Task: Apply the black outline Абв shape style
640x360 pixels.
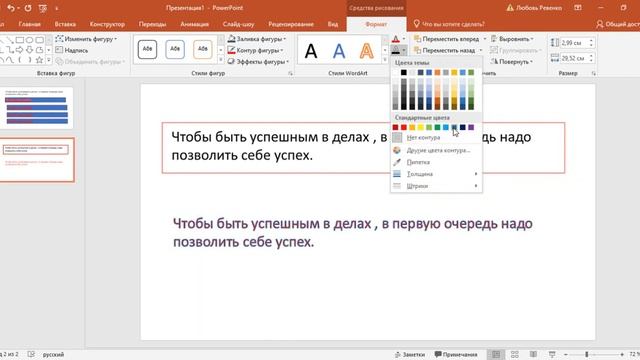Action: [x=147, y=49]
